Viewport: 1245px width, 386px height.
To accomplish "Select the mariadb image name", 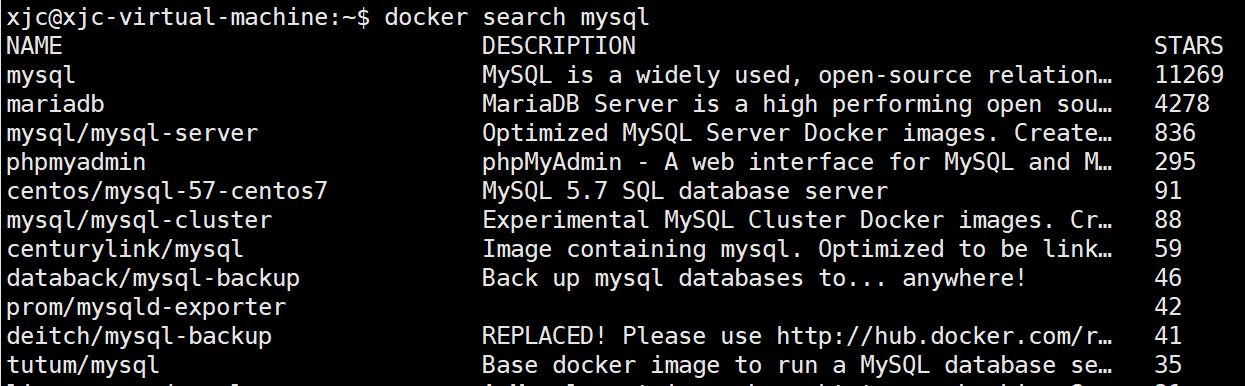I will pos(55,104).
